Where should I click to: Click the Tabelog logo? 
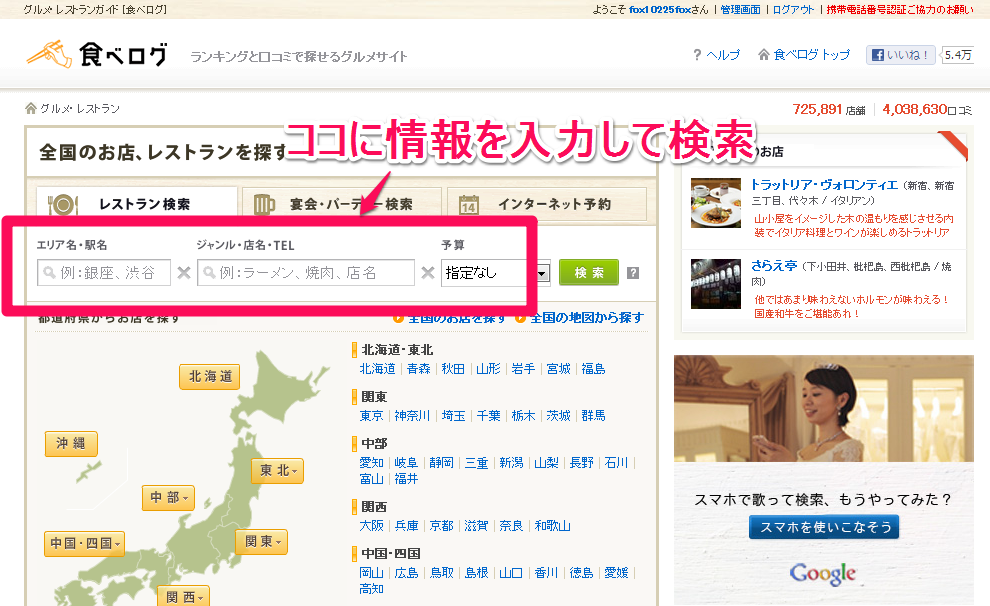click(97, 54)
